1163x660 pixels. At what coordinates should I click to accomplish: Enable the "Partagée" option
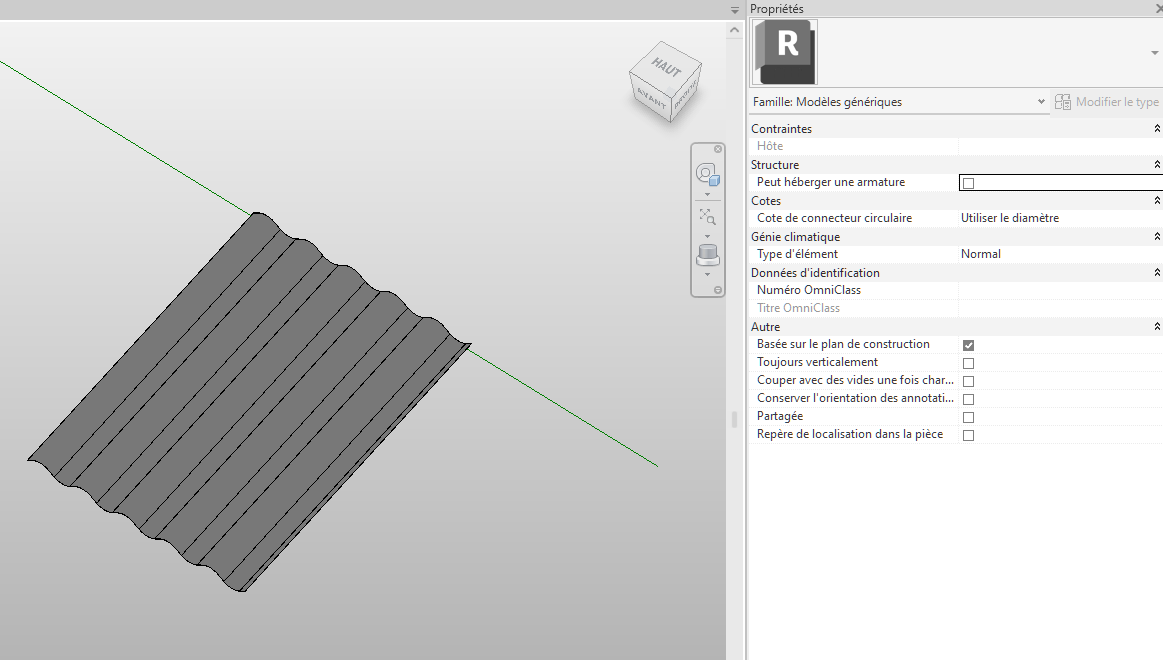[x=967, y=417]
